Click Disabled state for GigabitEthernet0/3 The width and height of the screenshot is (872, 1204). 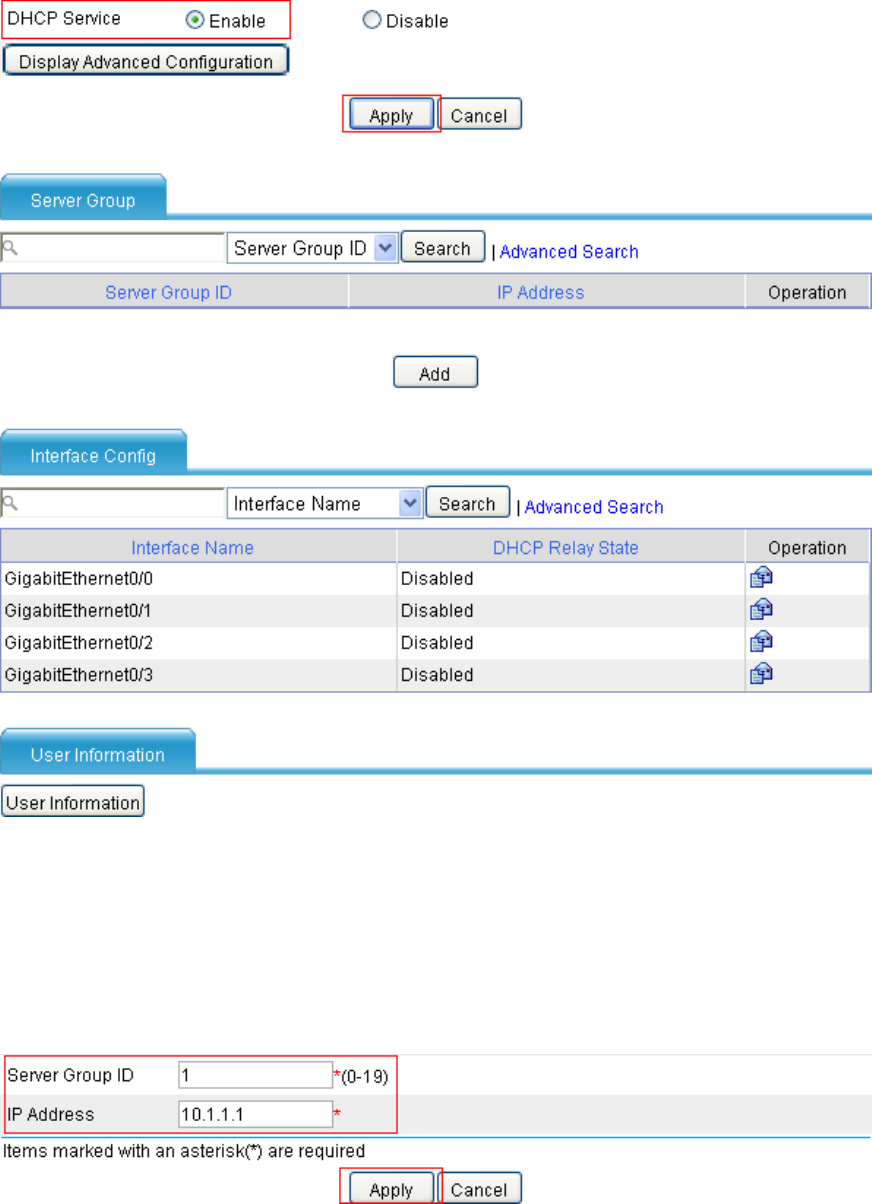[x=437, y=674]
